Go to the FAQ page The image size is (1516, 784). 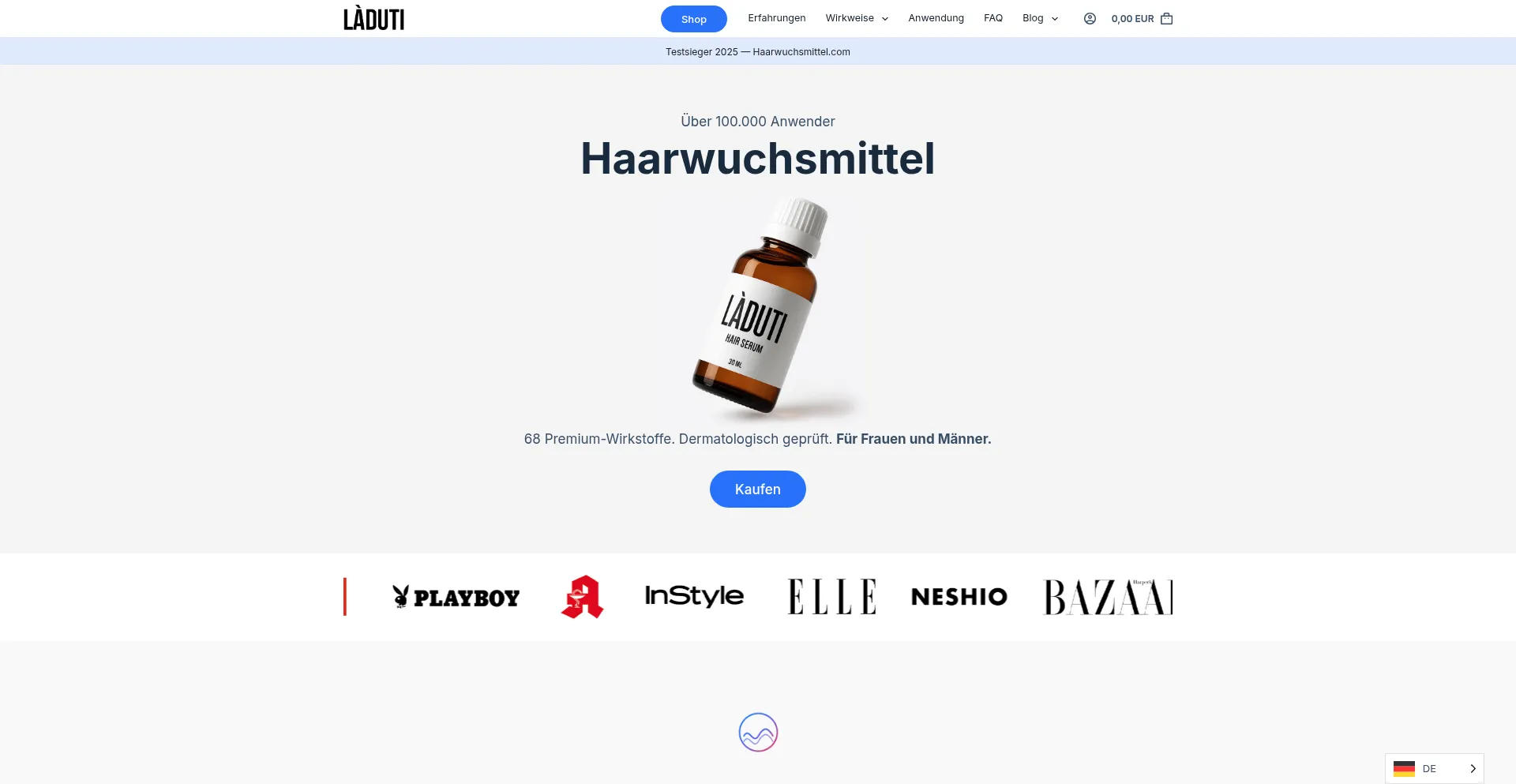point(993,18)
